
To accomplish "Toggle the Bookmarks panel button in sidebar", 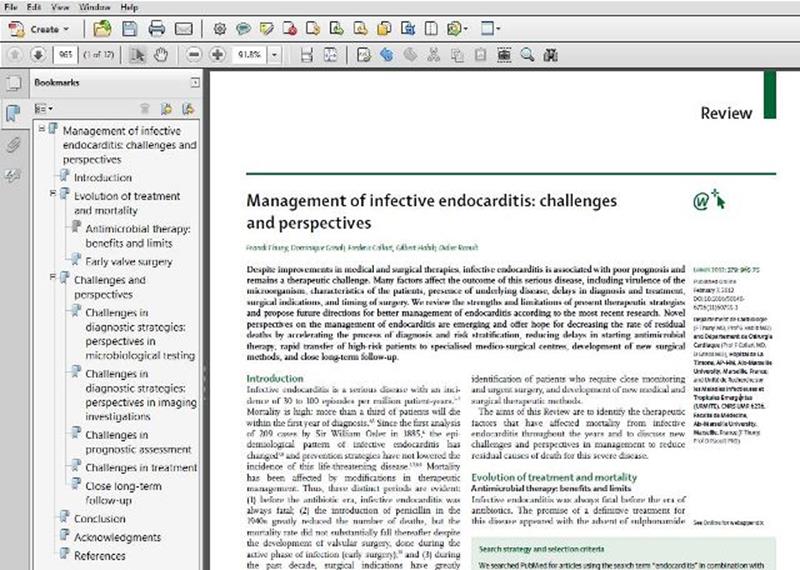I will [13, 114].
